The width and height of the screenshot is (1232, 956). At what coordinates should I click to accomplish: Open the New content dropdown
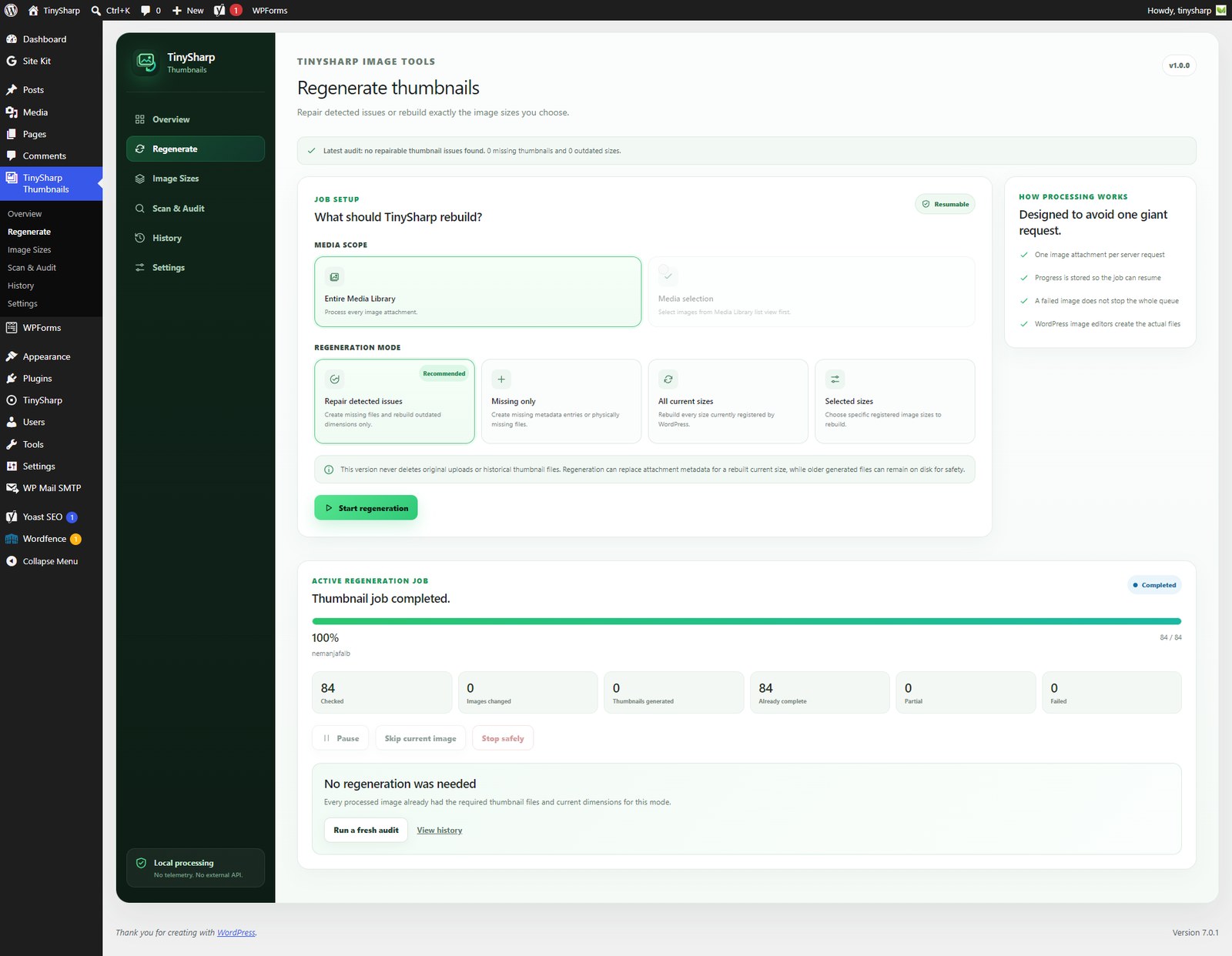188,11
